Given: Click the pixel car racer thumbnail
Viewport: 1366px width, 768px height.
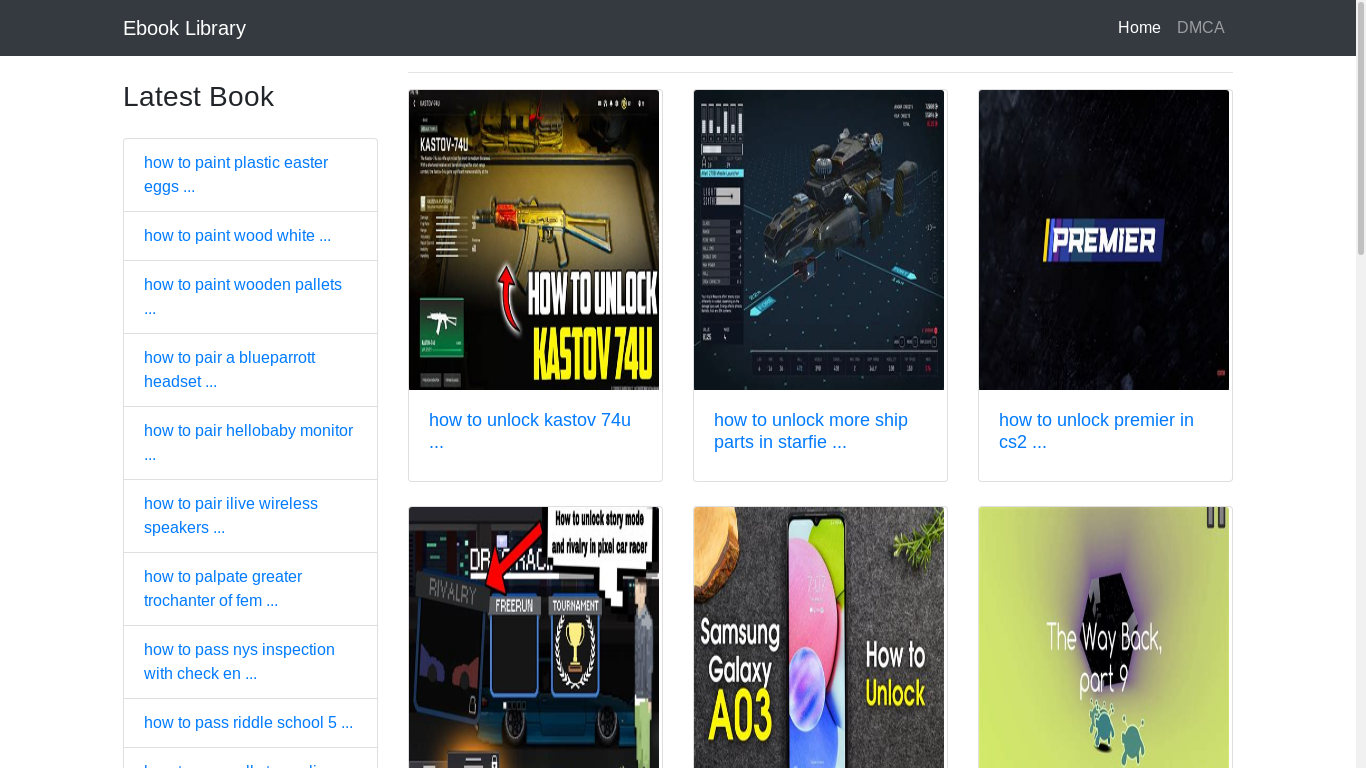Looking at the screenshot, I should pos(534,638).
